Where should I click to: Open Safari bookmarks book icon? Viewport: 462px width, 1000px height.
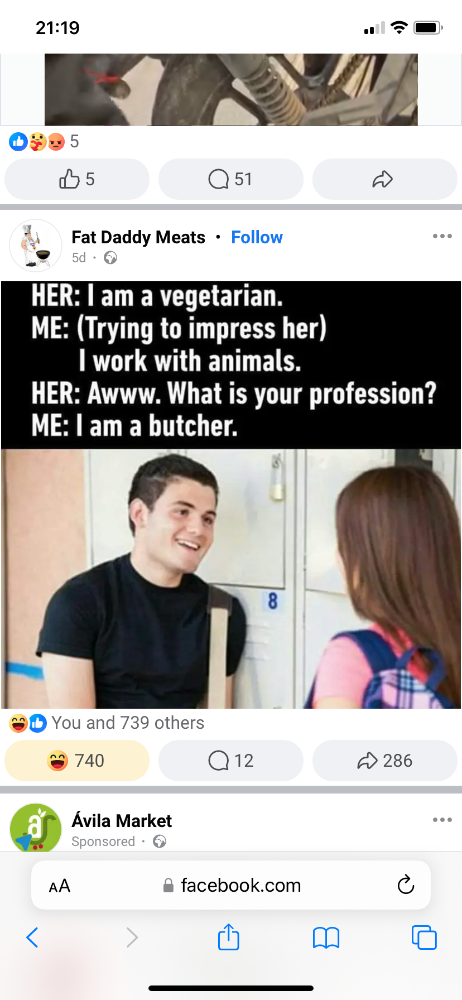[326, 938]
